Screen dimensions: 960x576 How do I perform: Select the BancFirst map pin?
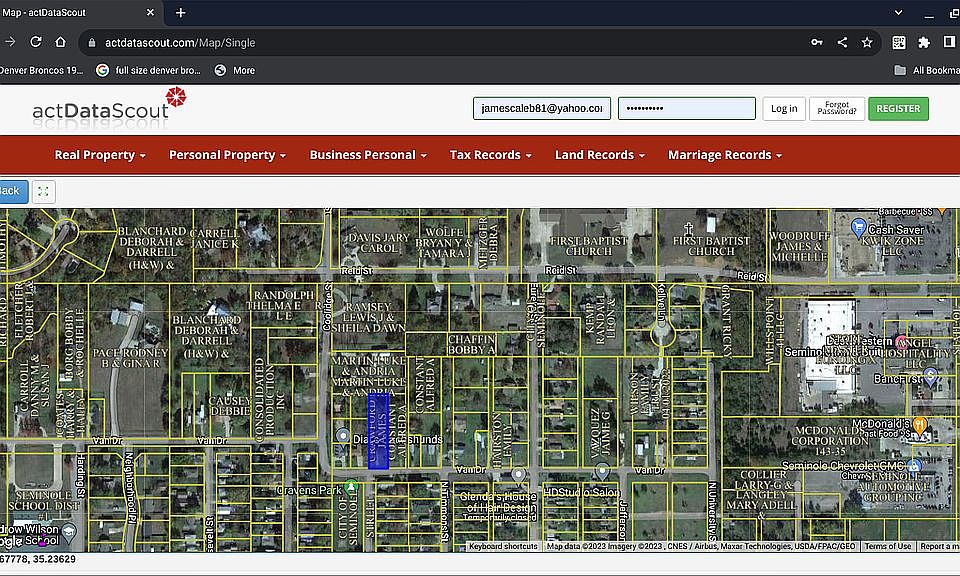coord(931,377)
